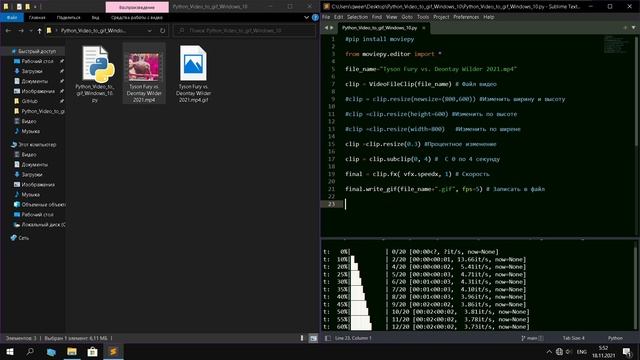The height and width of the screenshot is (360, 640).
Task: Open the Sublime tab list dropdown arrow
Action: pyautogui.click(x=633, y=28)
